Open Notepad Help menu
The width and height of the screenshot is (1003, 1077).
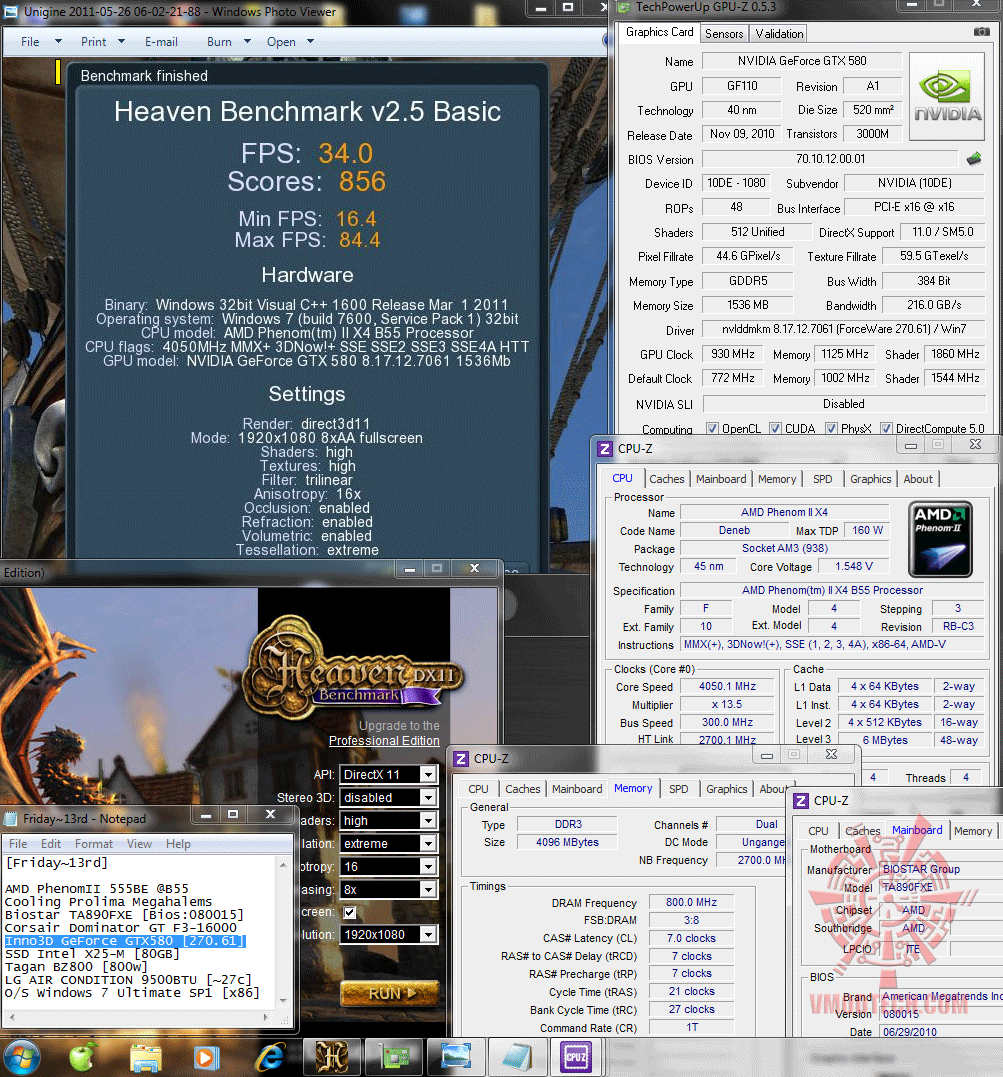[178, 843]
